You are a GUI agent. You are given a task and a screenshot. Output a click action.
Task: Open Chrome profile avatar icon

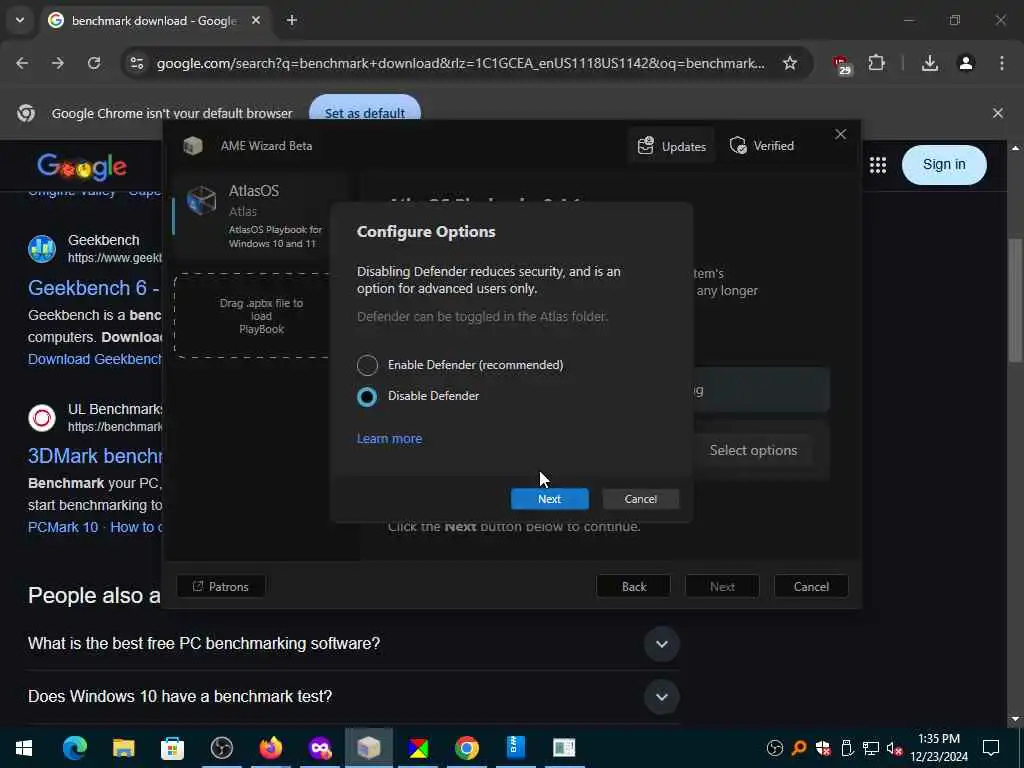click(966, 63)
